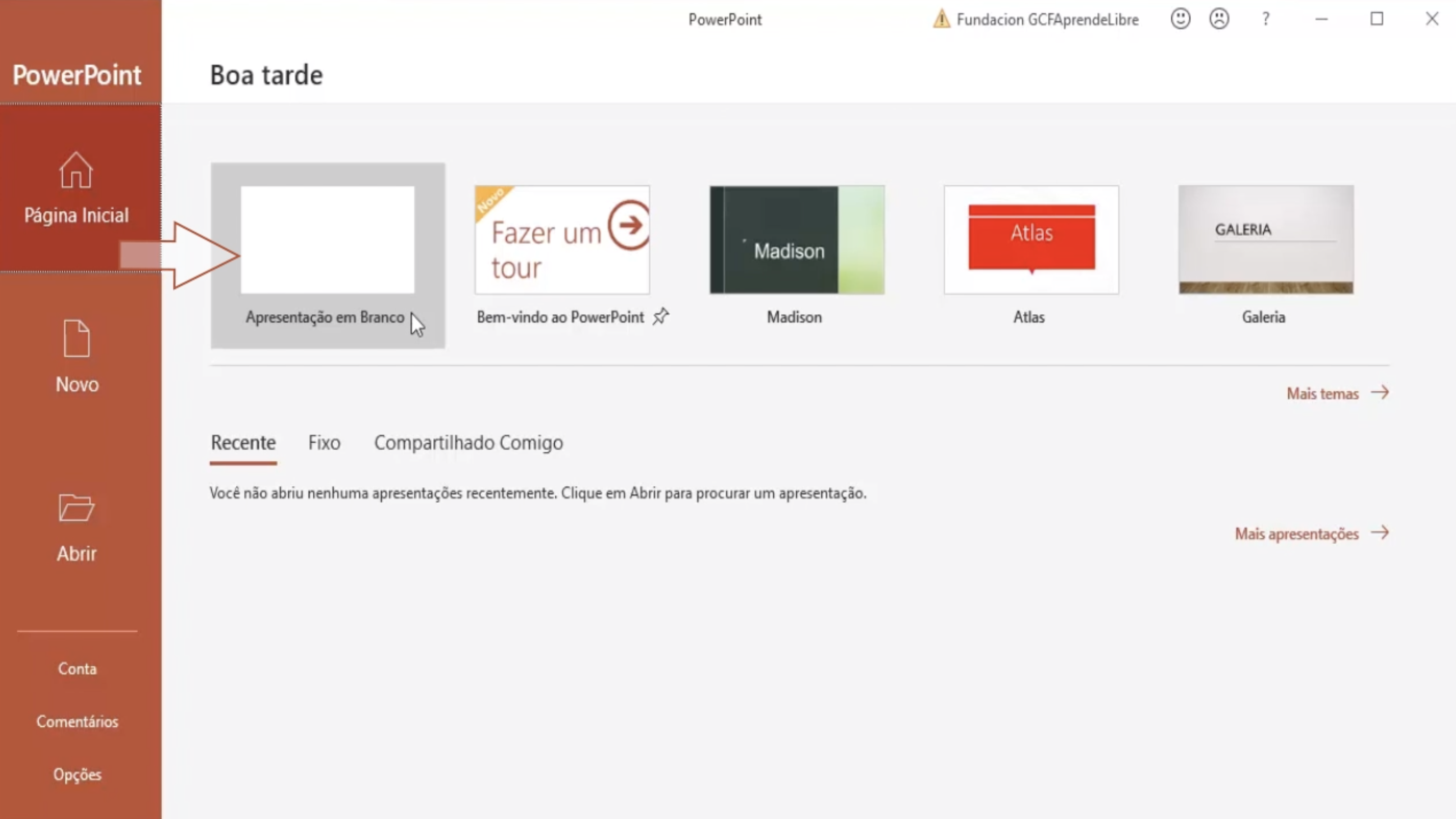Open Opções in the sidebar
Image resolution: width=1456 pixels, height=819 pixels.
click(77, 774)
